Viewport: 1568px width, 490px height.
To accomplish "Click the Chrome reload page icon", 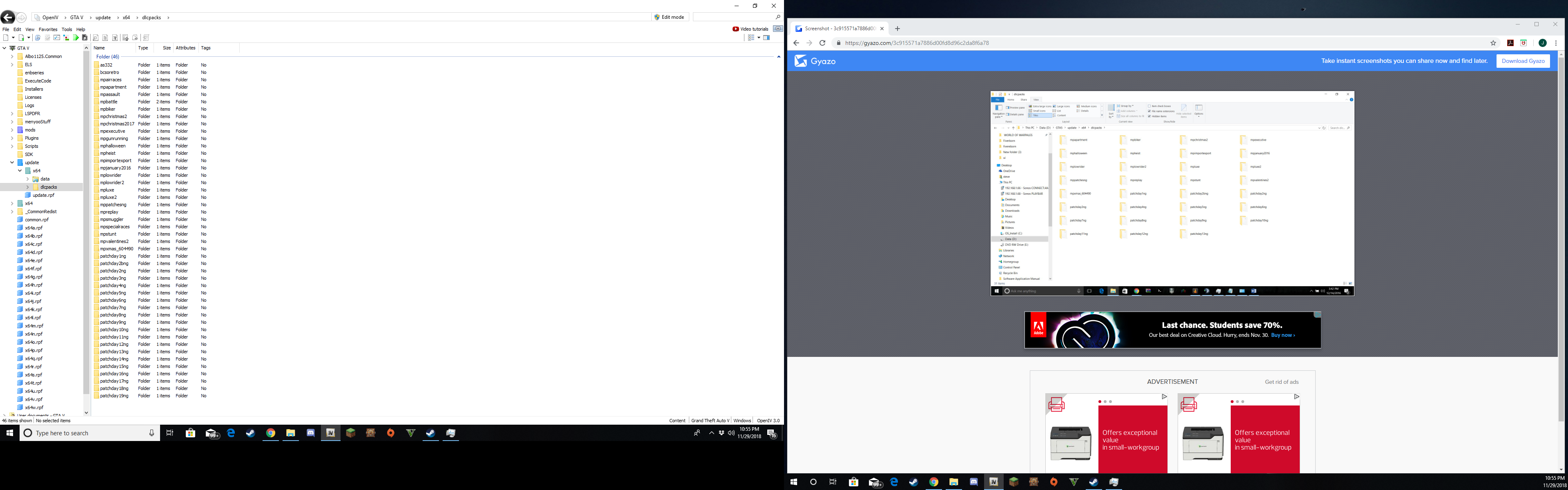I will pyautogui.click(x=822, y=43).
